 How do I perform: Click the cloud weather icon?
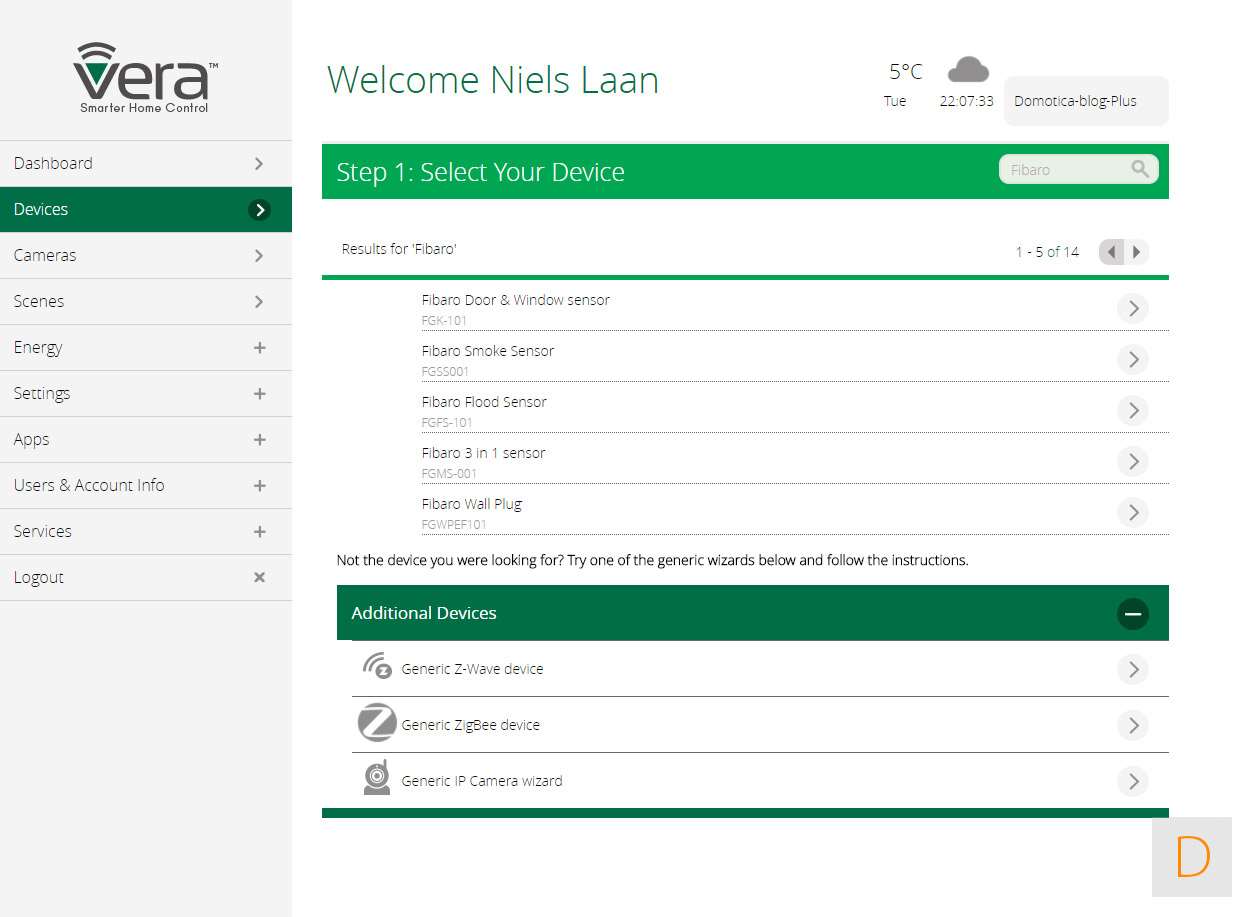click(x=968, y=70)
